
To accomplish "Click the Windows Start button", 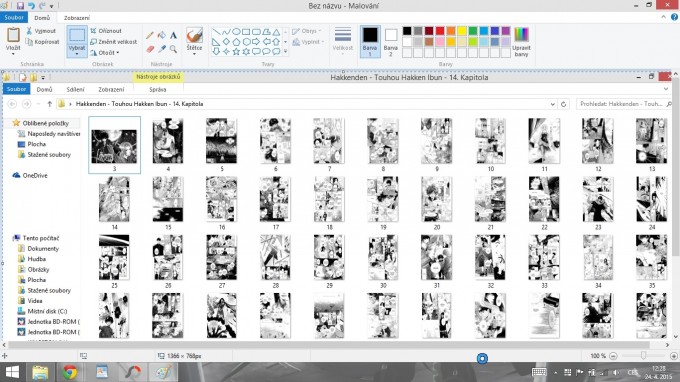I will coord(12,372).
